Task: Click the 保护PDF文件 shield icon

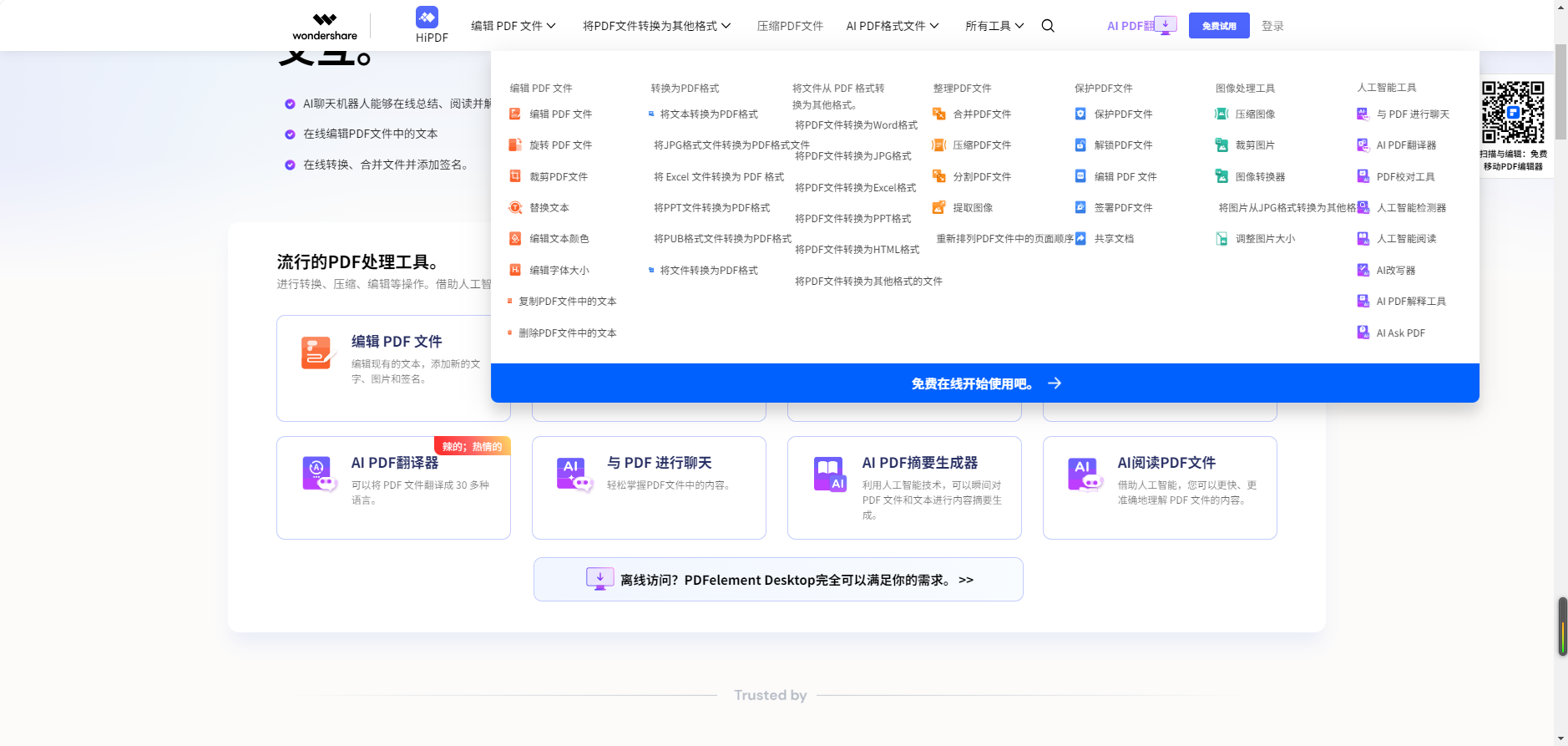Action: pyautogui.click(x=1080, y=114)
